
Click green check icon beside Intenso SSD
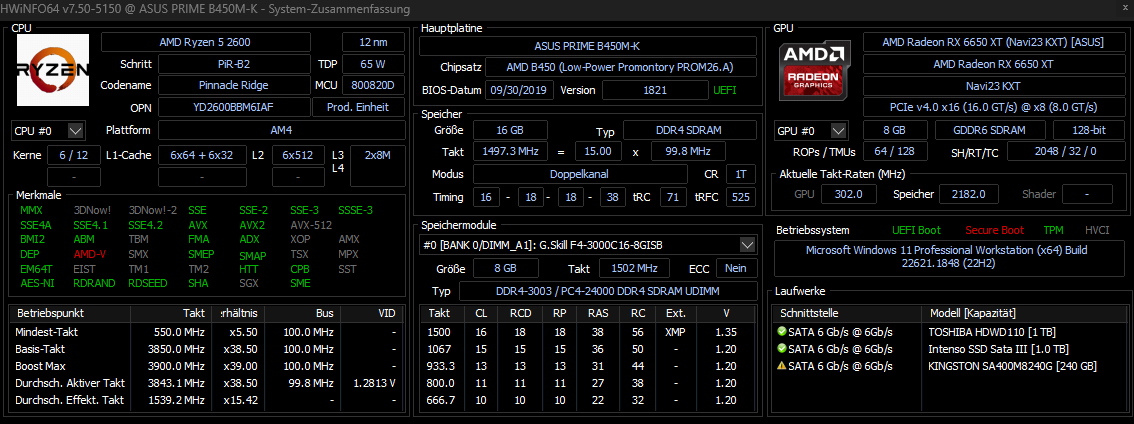point(780,349)
